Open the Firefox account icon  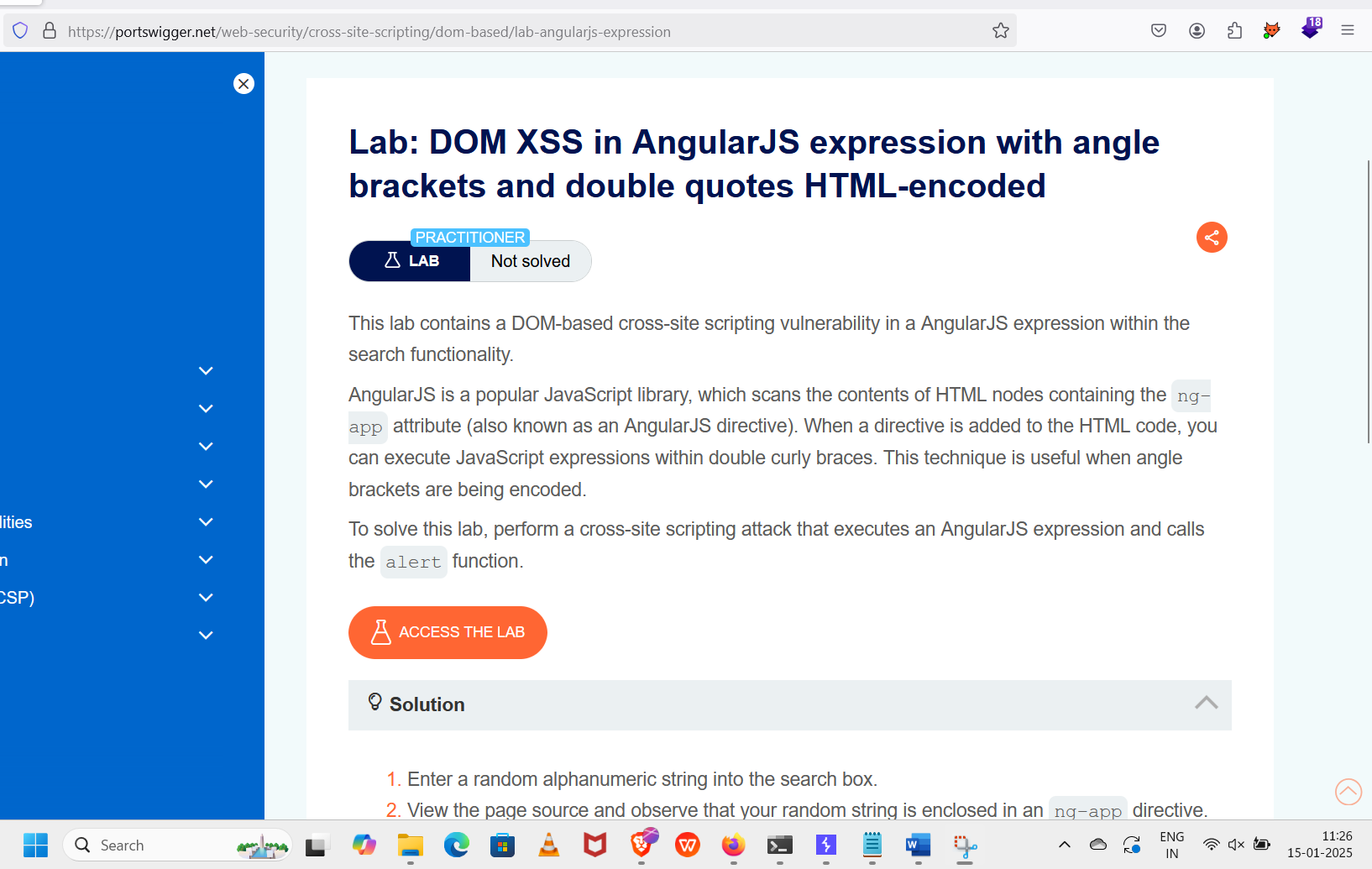tap(1197, 31)
